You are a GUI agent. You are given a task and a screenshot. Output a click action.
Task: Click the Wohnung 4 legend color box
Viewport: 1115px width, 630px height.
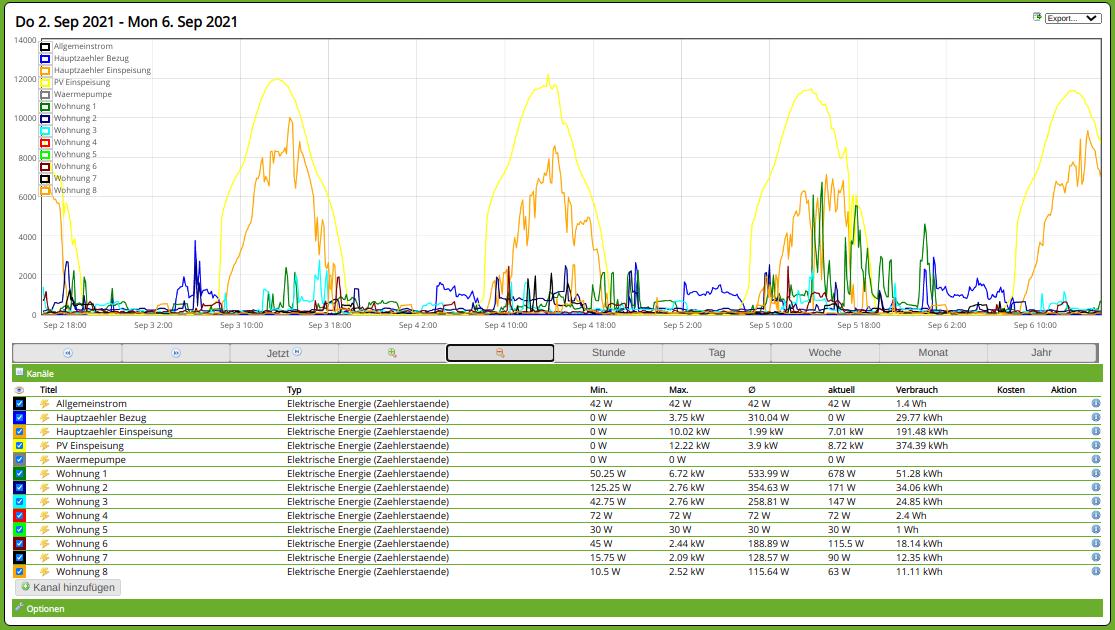[46, 142]
